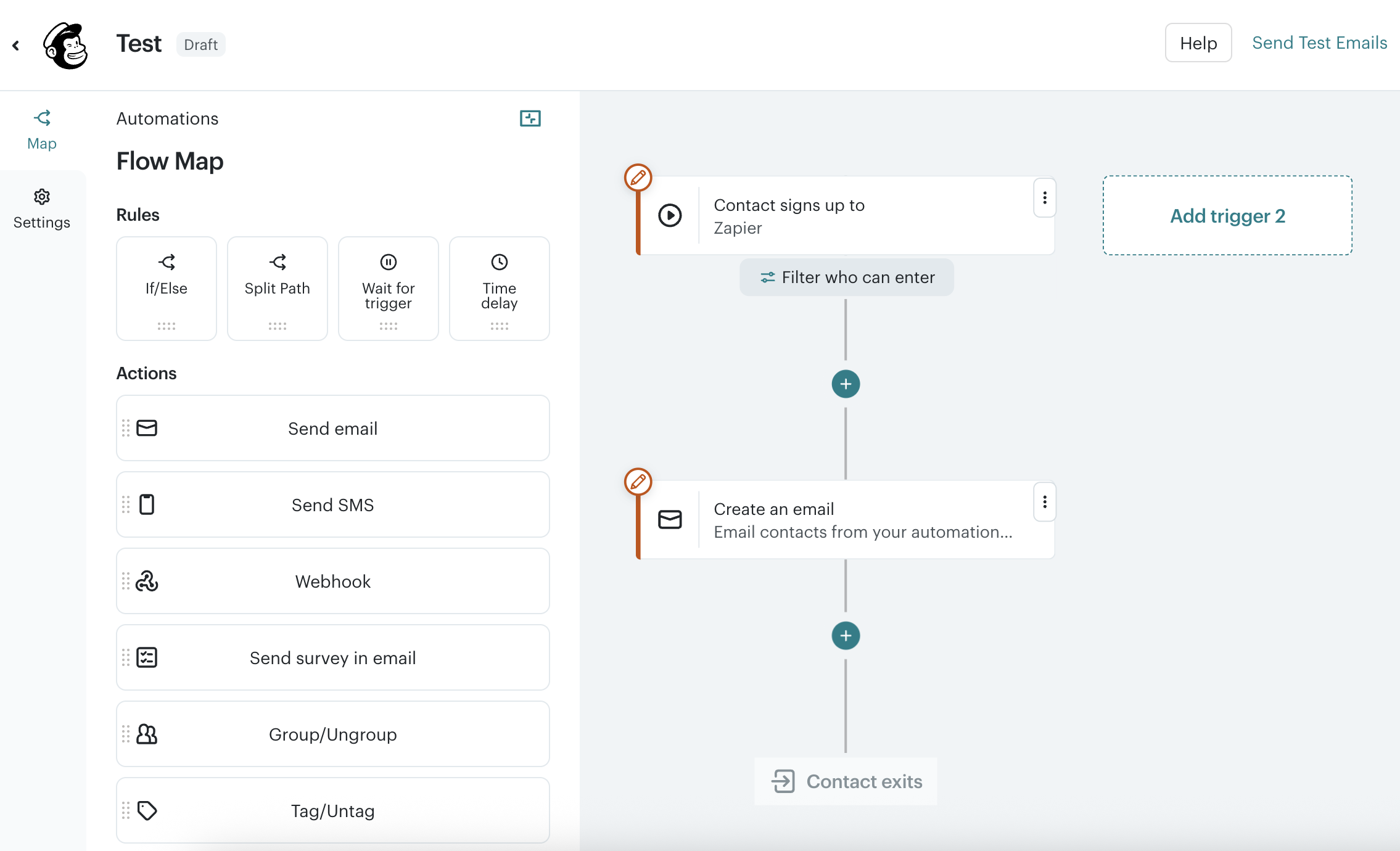Choose the Wait for trigger rule
Screen dimensions: 1400x851
point(389,288)
